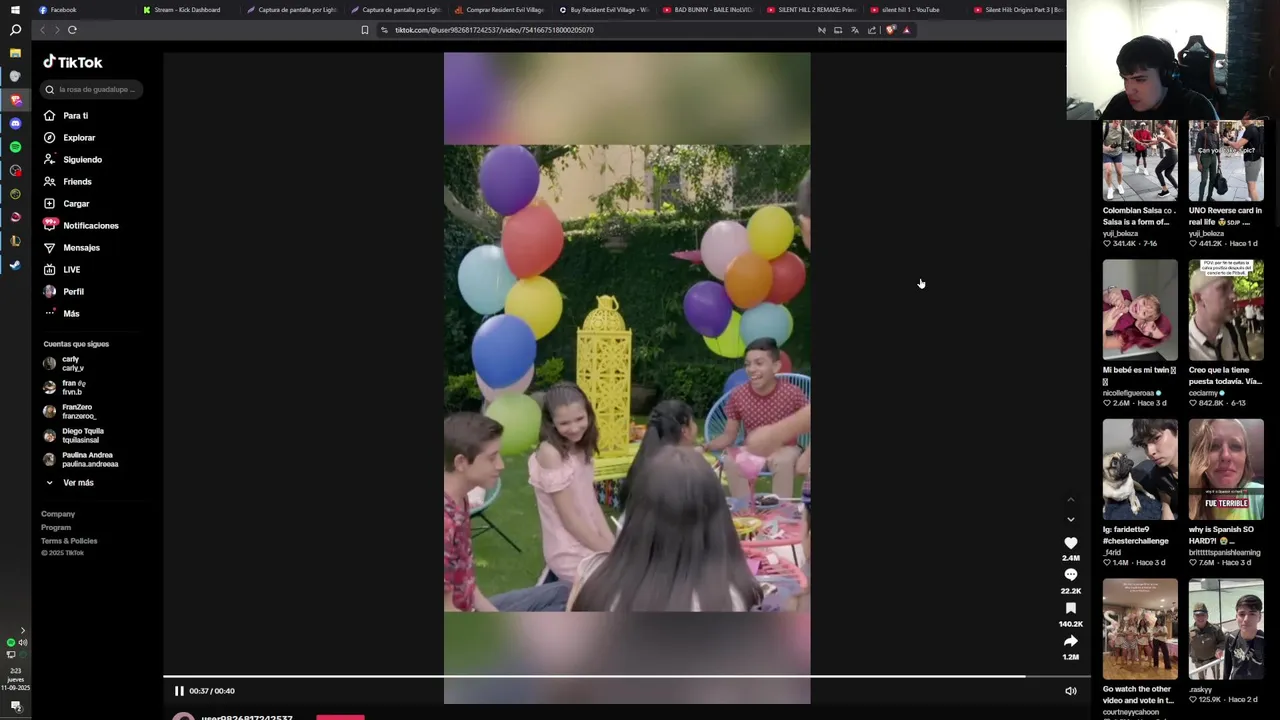Click the tiktok.com address bar URL
The height and width of the screenshot is (720, 1280).
click(x=494, y=30)
